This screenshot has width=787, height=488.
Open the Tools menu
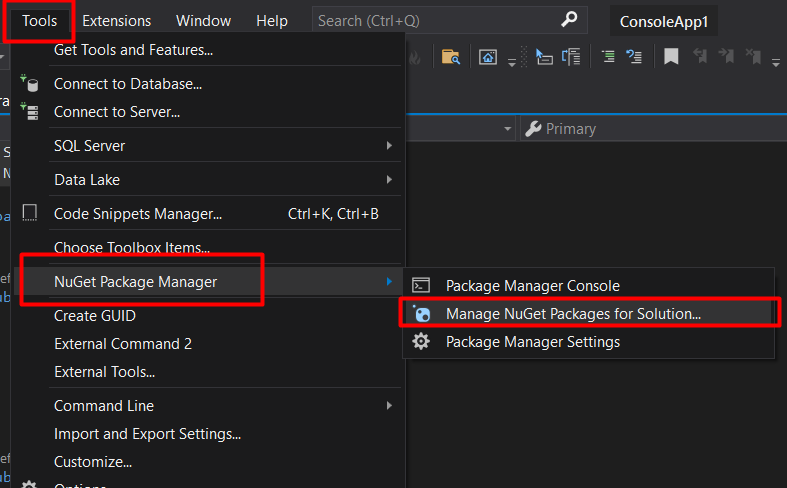39,21
